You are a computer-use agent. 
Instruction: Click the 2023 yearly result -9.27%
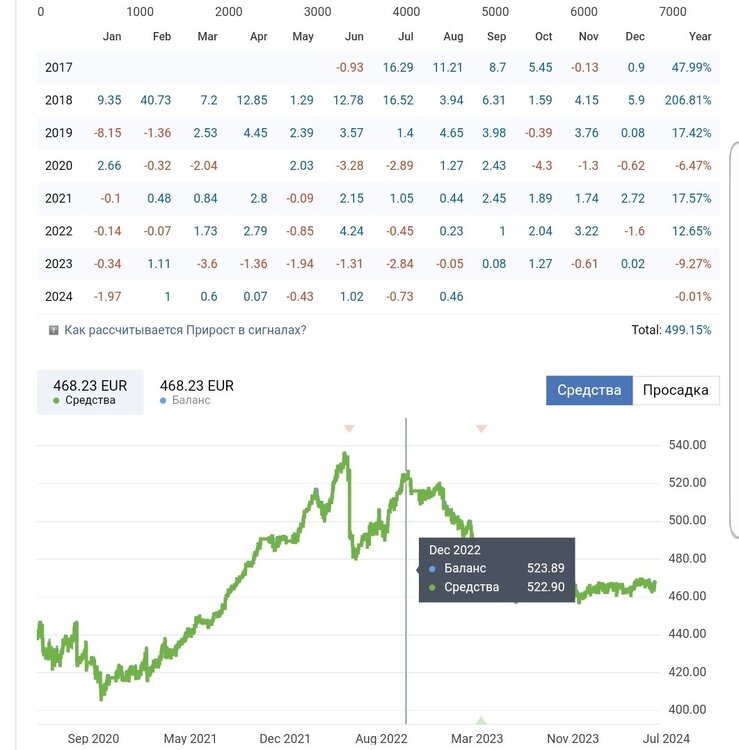pyautogui.click(x=693, y=264)
